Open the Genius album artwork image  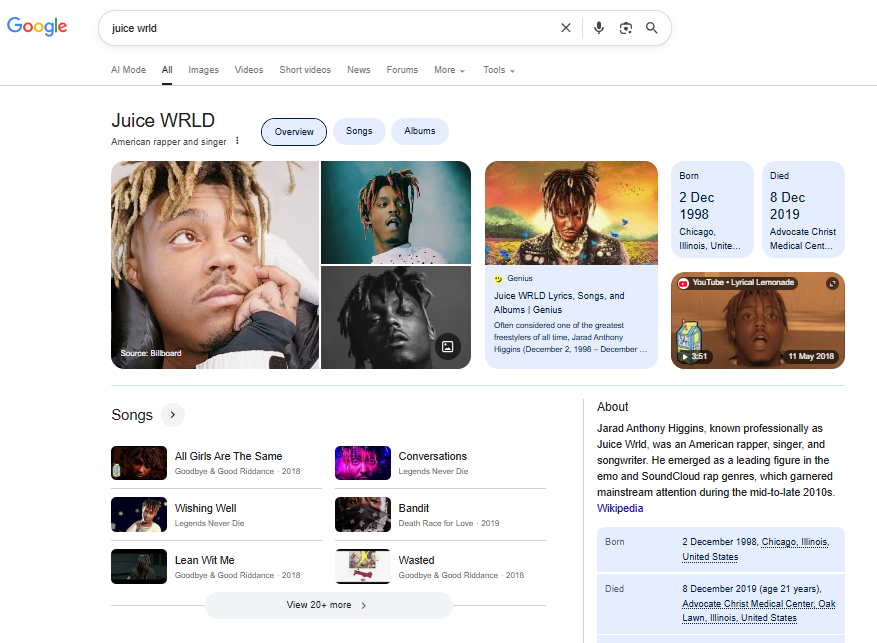point(571,213)
